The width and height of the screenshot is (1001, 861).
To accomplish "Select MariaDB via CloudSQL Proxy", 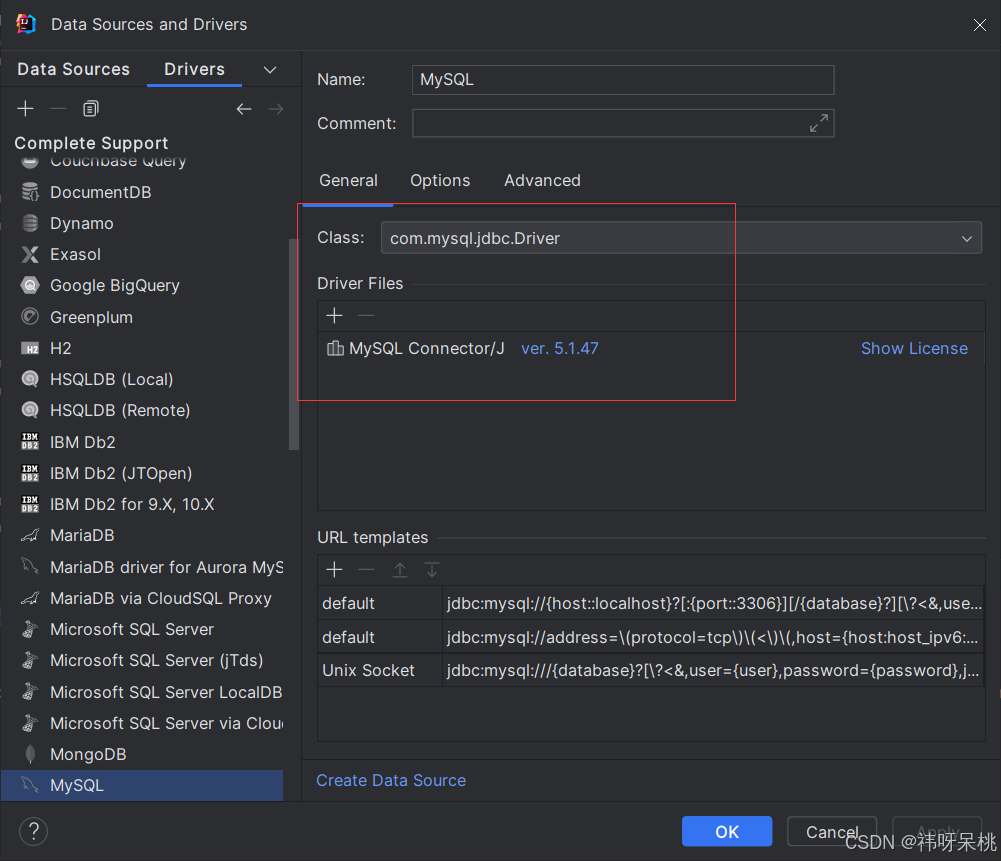I will coord(142,598).
